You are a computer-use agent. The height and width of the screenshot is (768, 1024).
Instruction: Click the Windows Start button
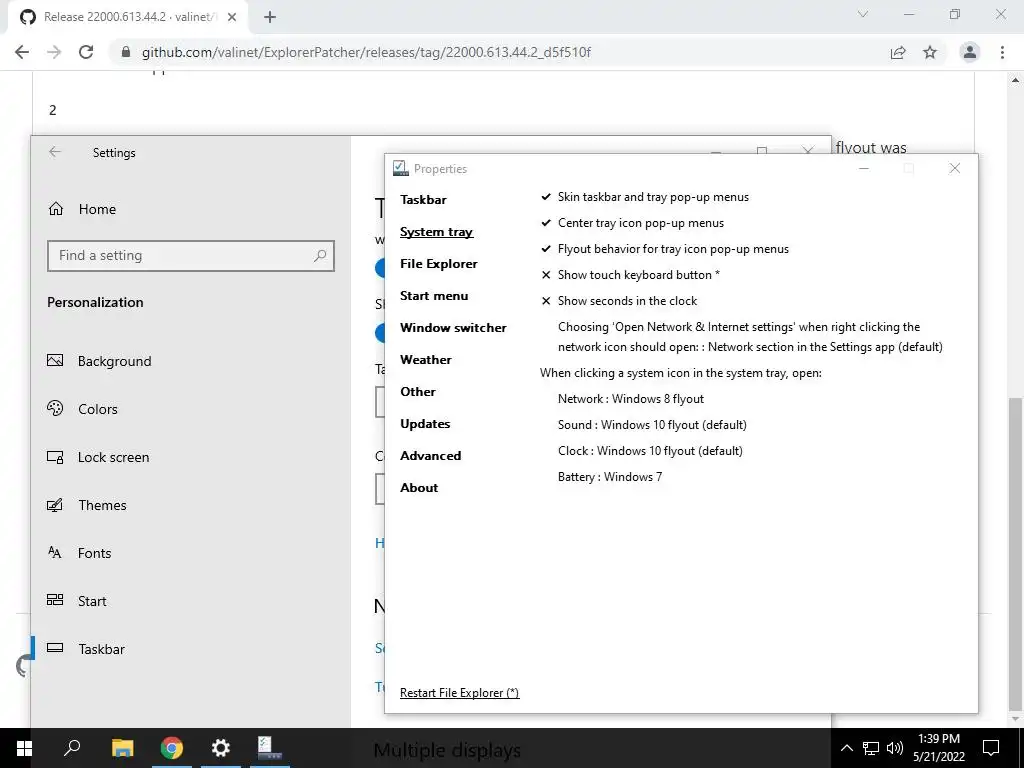pos(24,748)
